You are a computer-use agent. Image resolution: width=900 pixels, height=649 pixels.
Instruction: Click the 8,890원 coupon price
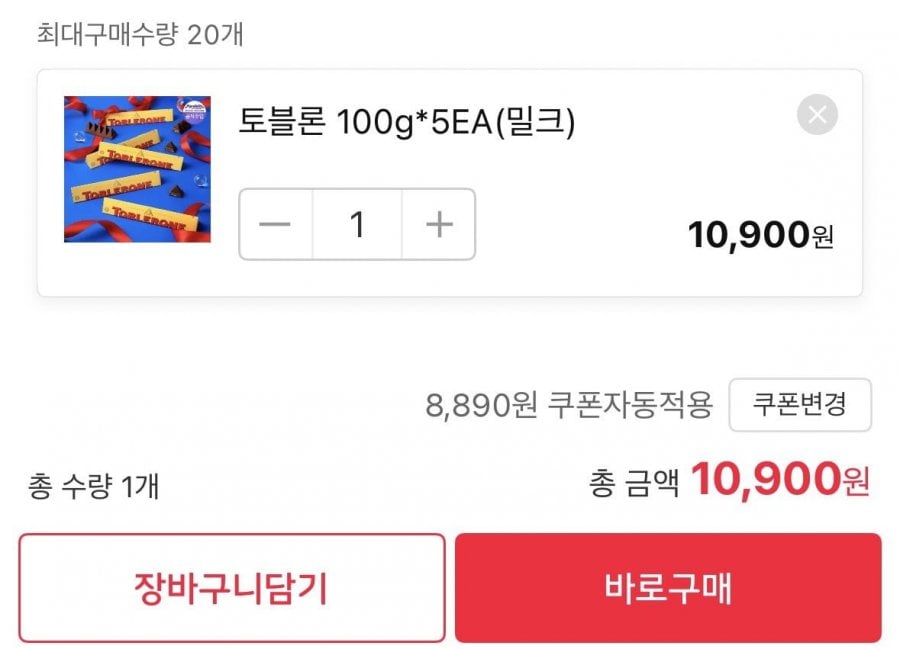click(x=482, y=405)
